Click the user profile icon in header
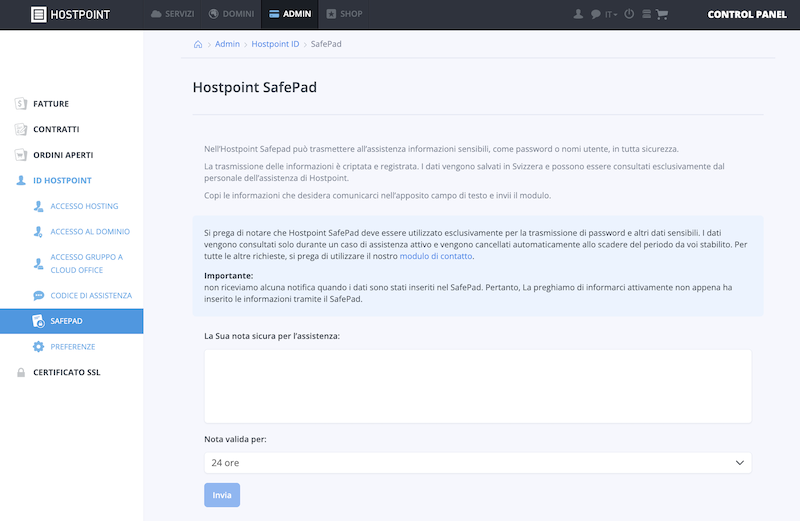This screenshot has height=521, width=800. click(x=578, y=14)
